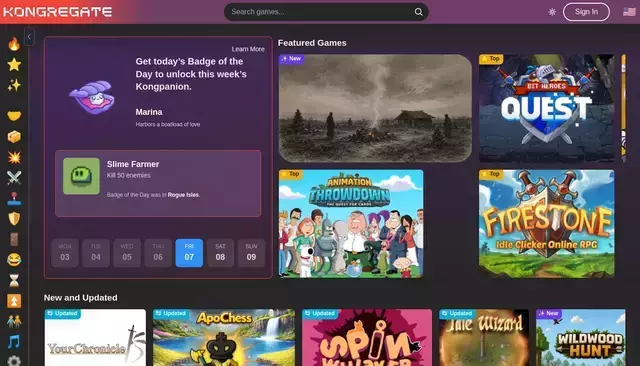Open the explosion sidebar category icon
640x366 pixels.
pyautogui.click(x=14, y=157)
